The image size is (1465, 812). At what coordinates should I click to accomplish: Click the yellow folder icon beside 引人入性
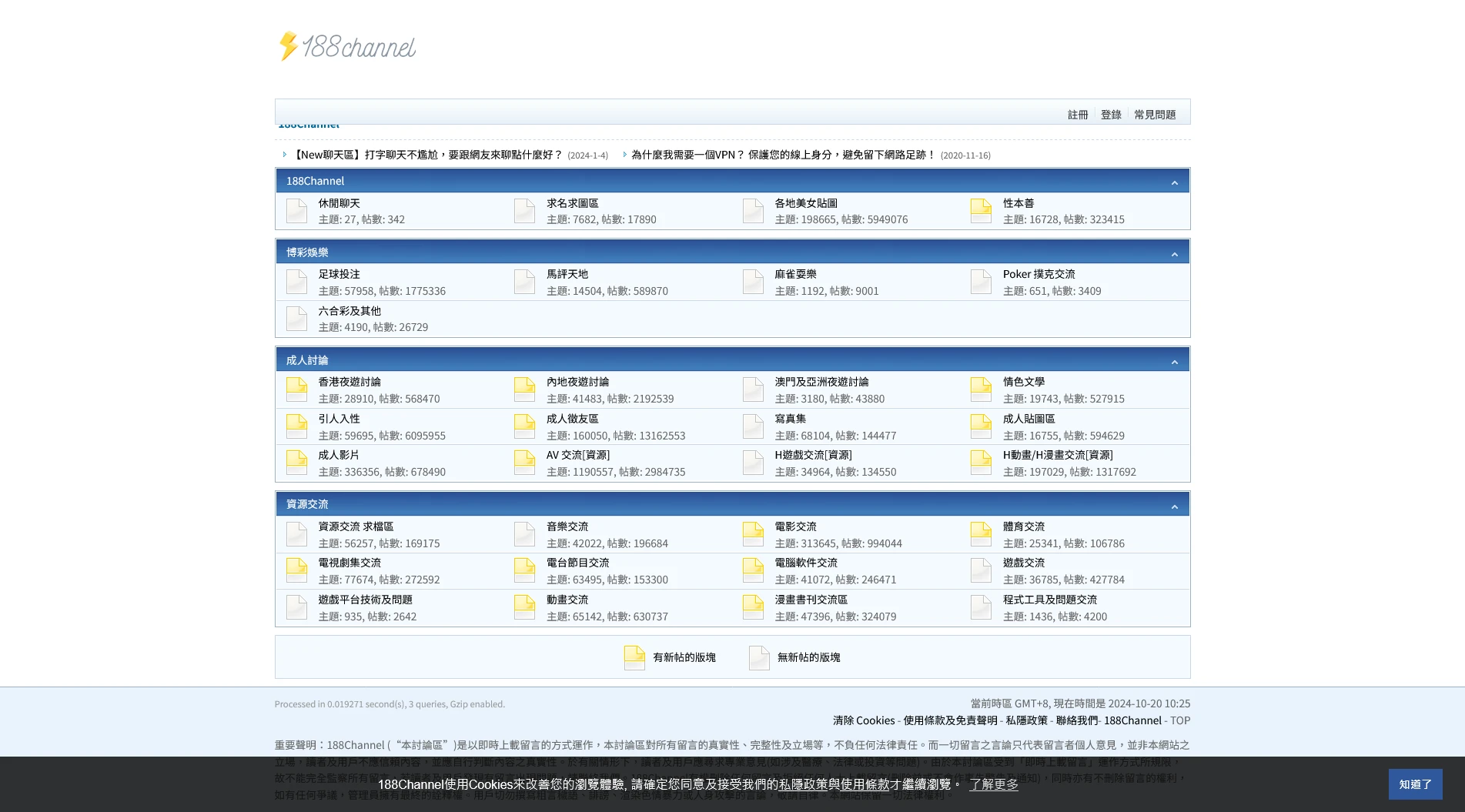point(296,426)
